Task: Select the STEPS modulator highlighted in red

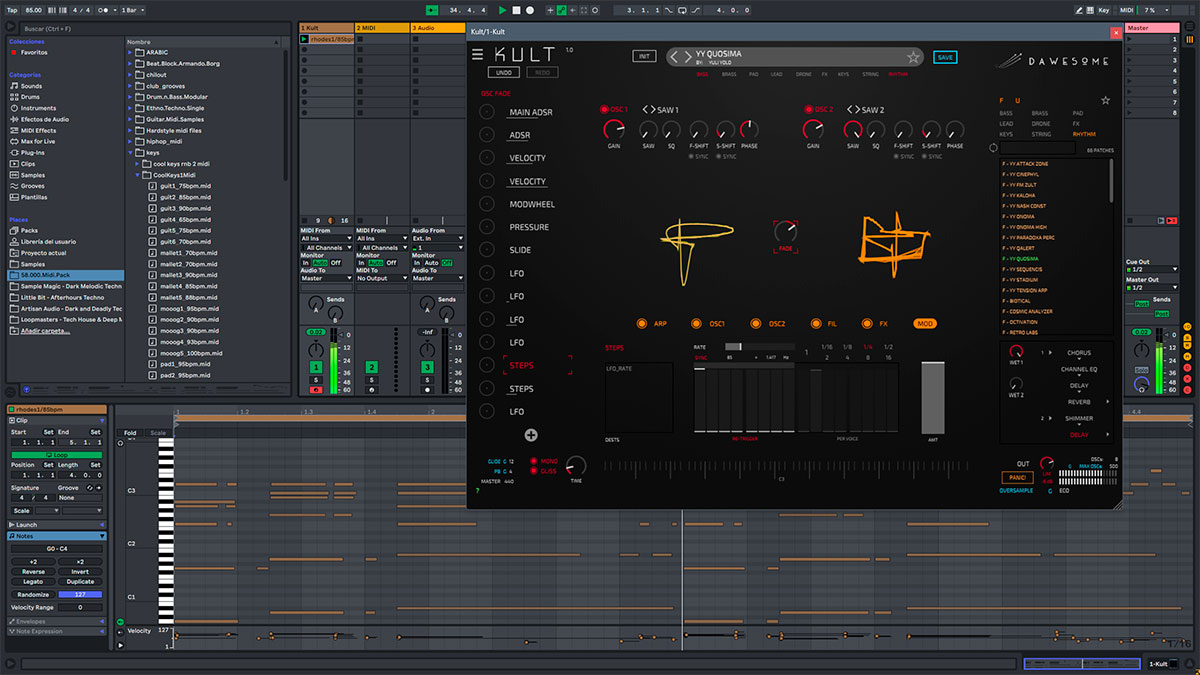Action: pyautogui.click(x=521, y=366)
